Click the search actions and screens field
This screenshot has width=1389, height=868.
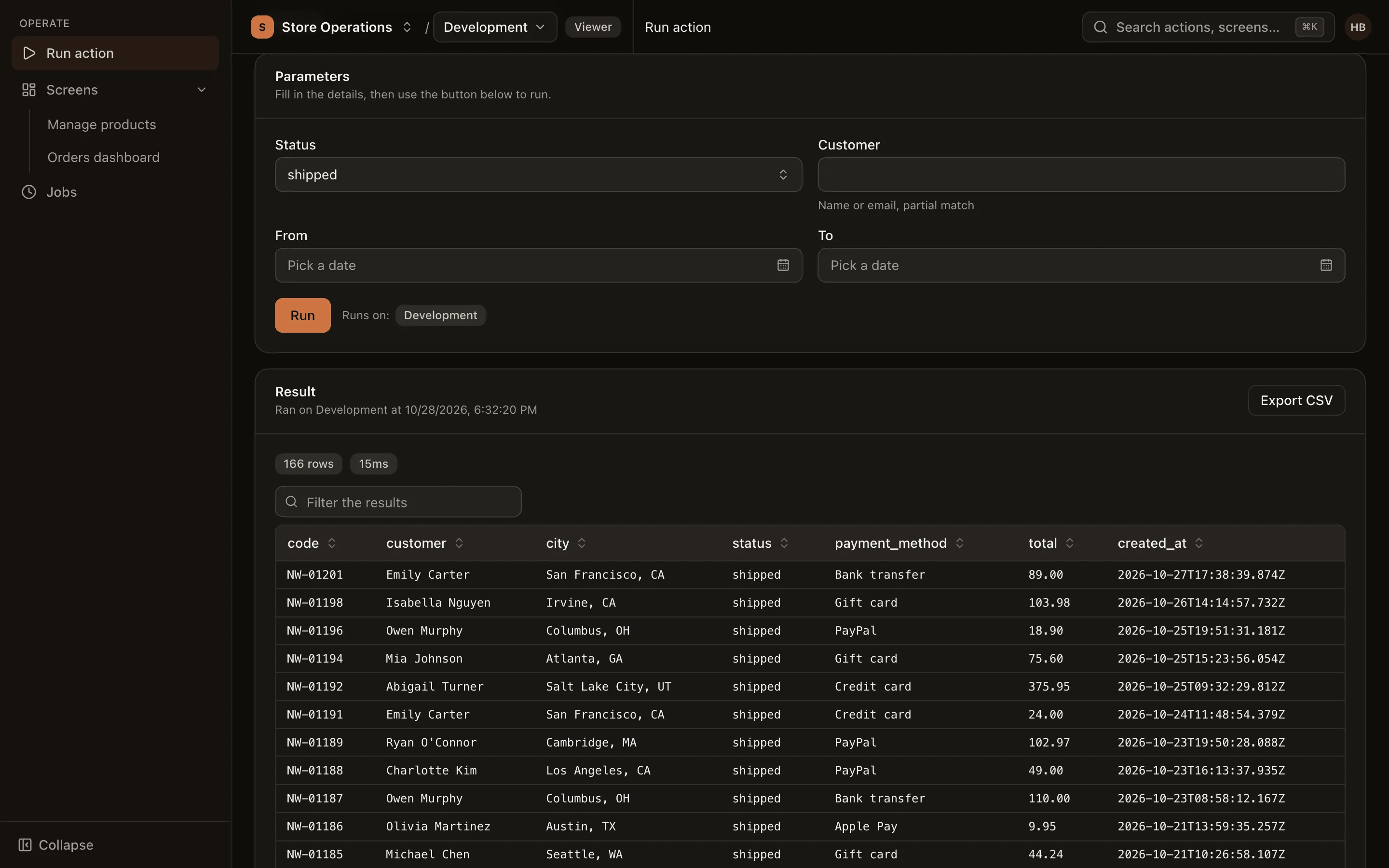[x=1208, y=27]
